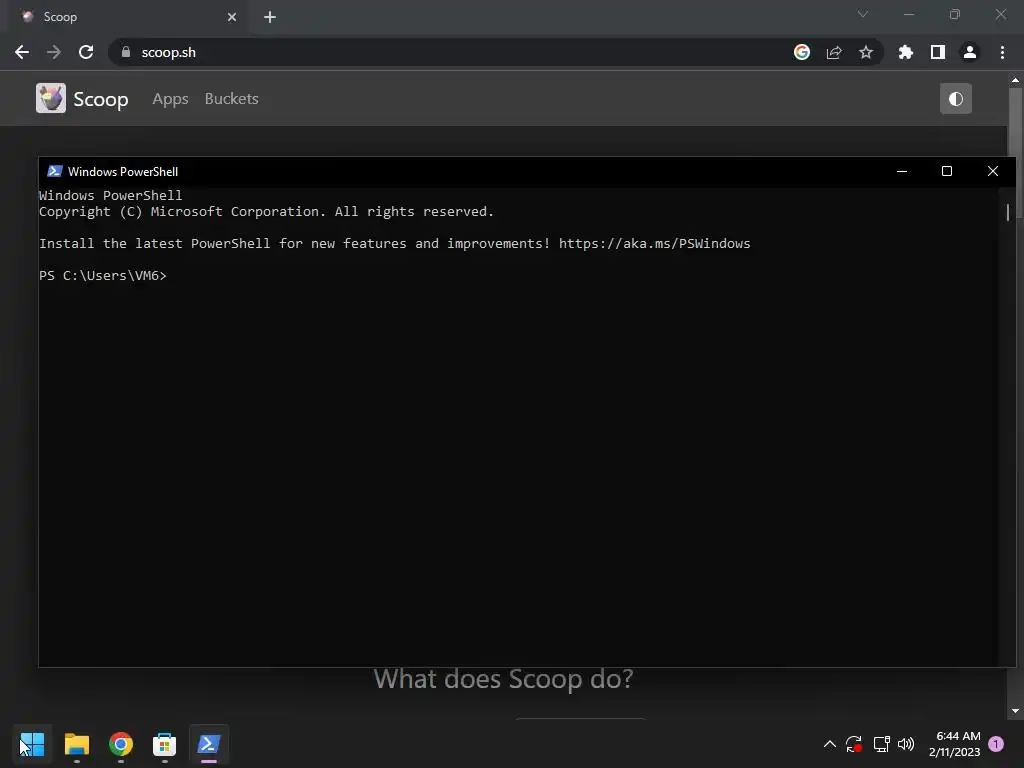
Task: Click the PowerShell title bar icon
Action: [55, 171]
